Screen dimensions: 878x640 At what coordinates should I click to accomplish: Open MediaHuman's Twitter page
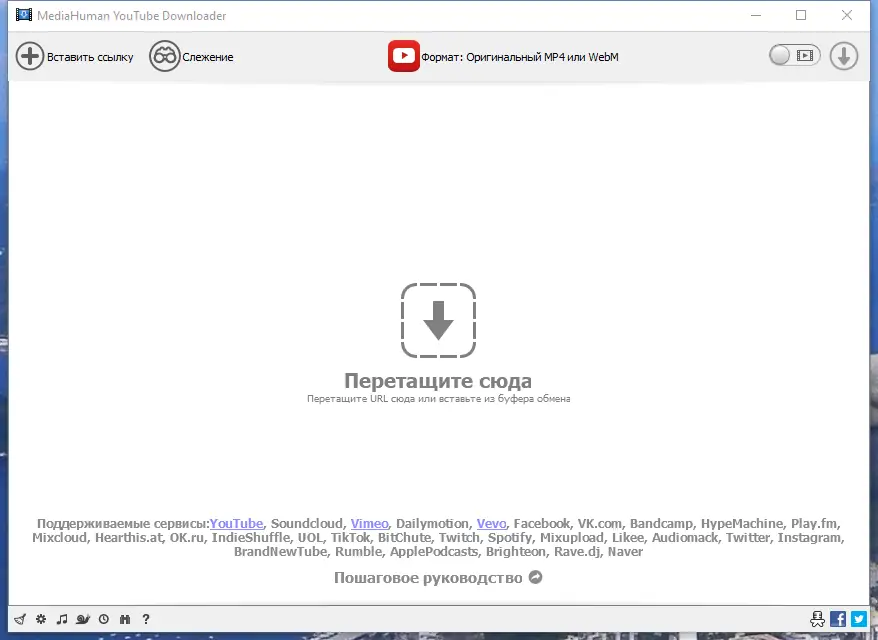point(859,619)
